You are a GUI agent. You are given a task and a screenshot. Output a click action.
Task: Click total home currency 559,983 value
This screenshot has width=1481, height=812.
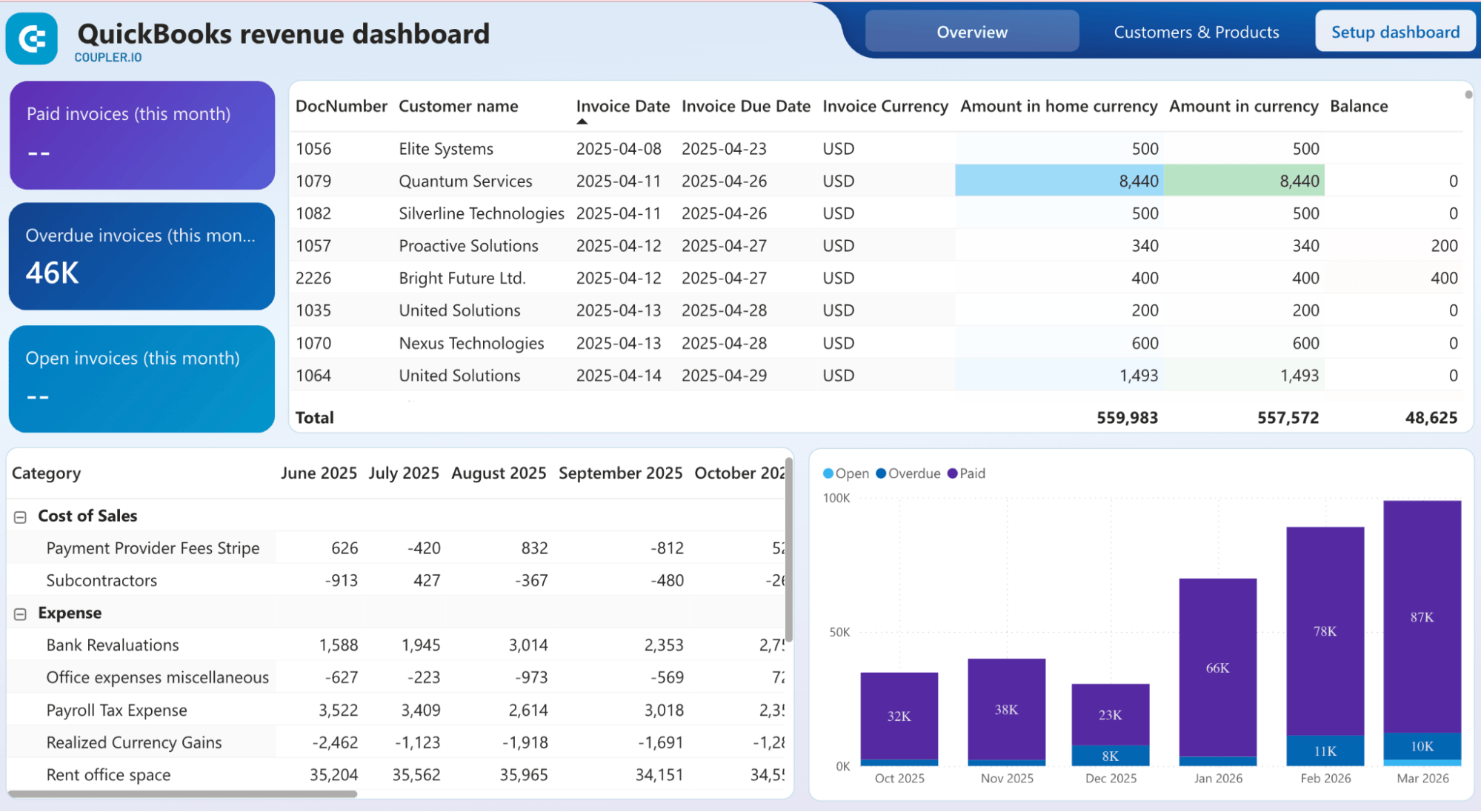pos(1127,418)
